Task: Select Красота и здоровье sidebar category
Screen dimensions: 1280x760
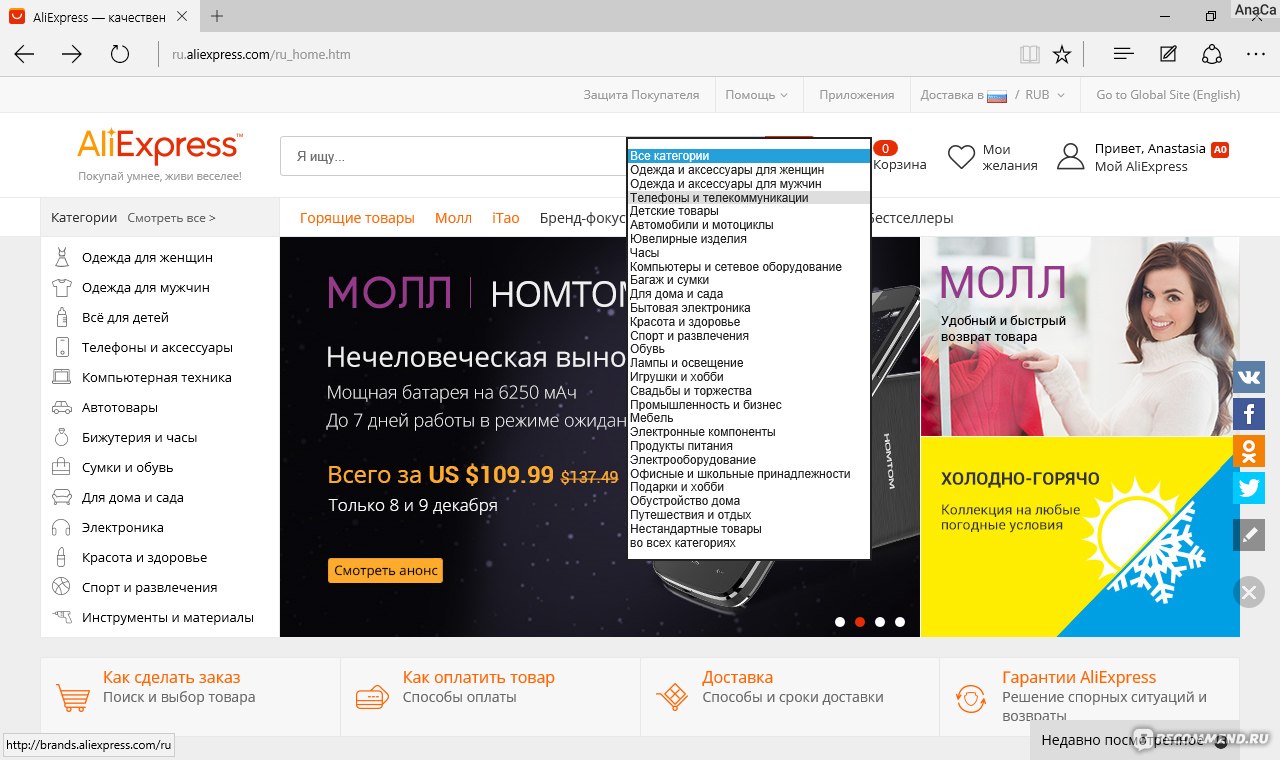Action: pos(145,557)
